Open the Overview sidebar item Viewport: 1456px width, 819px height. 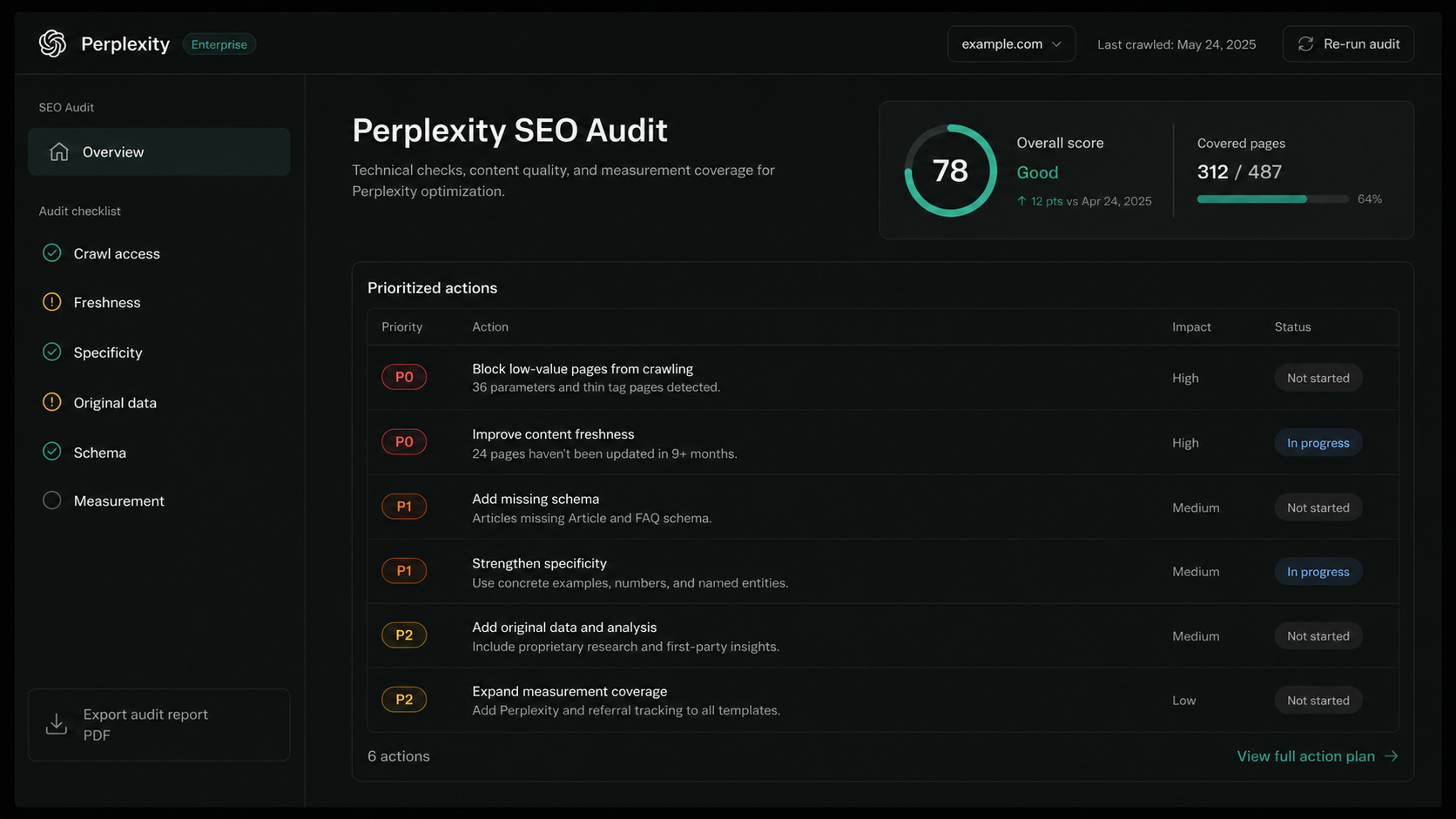[x=158, y=151]
